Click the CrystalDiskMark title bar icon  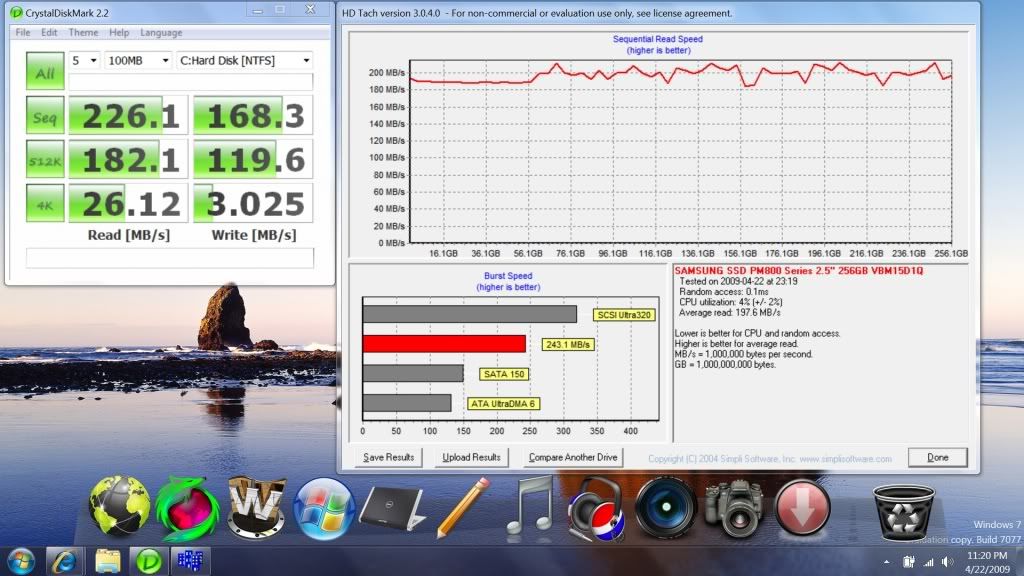coord(16,12)
